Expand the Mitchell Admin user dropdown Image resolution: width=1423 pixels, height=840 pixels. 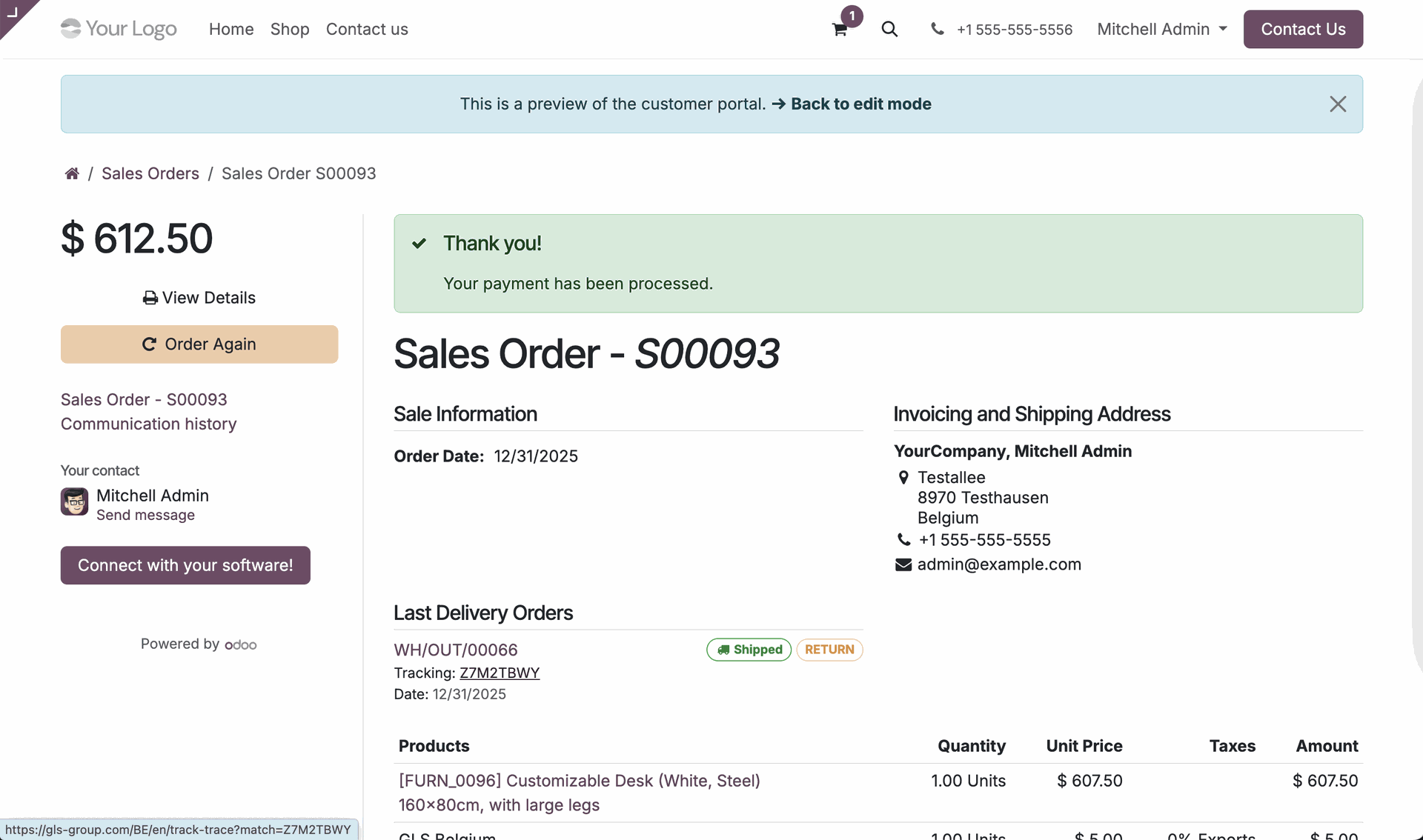[1161, 29]
